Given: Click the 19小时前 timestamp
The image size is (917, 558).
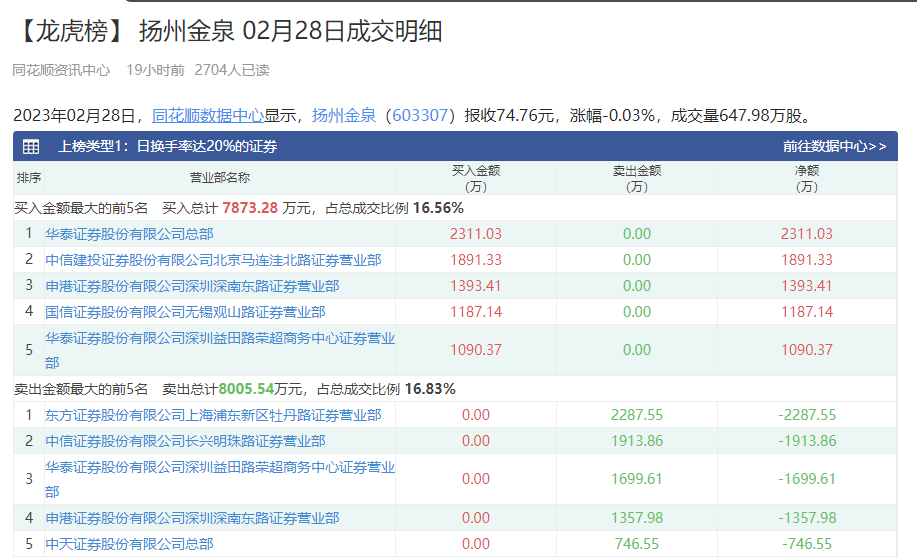Looking at the screenshot, I should coord(156,70).
